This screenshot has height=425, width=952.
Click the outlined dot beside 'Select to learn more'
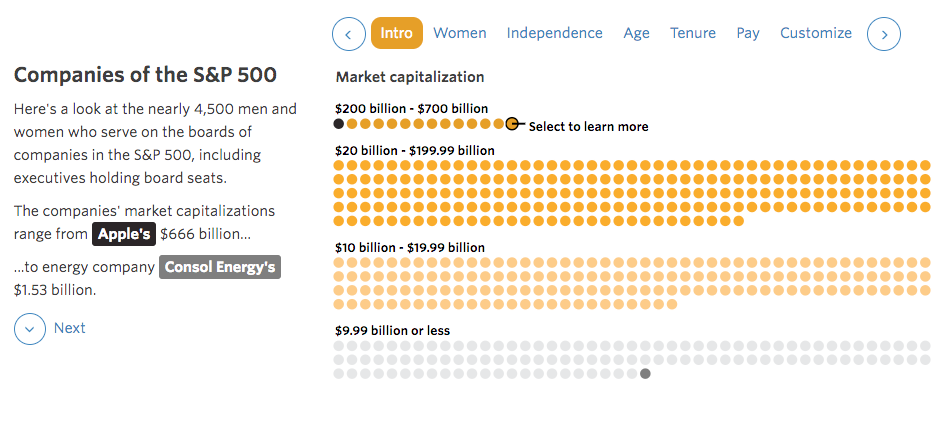[512, 124]
